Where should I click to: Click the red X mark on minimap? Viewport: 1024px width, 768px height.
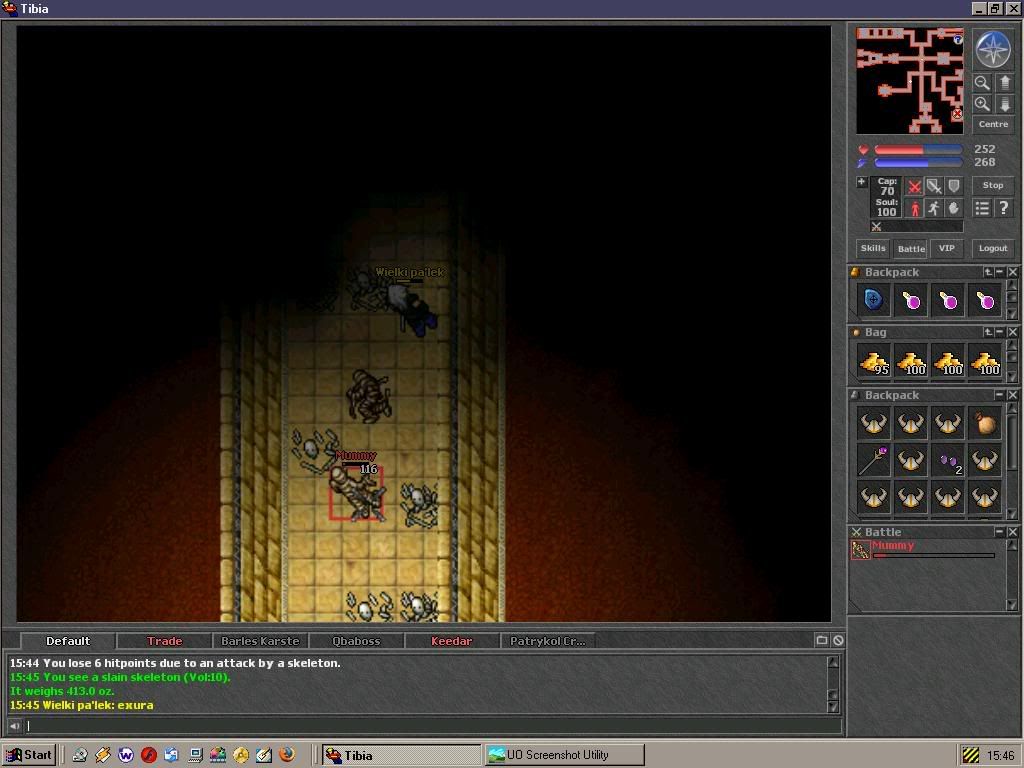(957, 114)
